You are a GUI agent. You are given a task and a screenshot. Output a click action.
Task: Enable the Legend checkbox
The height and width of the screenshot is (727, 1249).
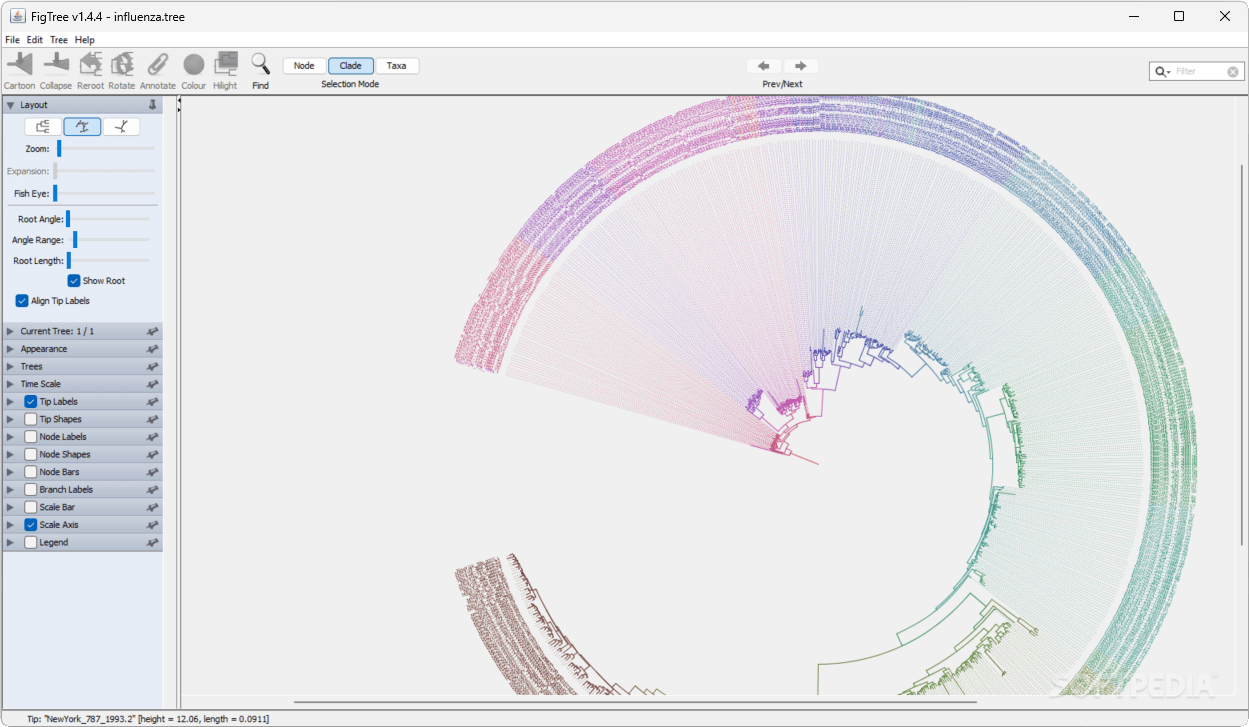[31, 542]
